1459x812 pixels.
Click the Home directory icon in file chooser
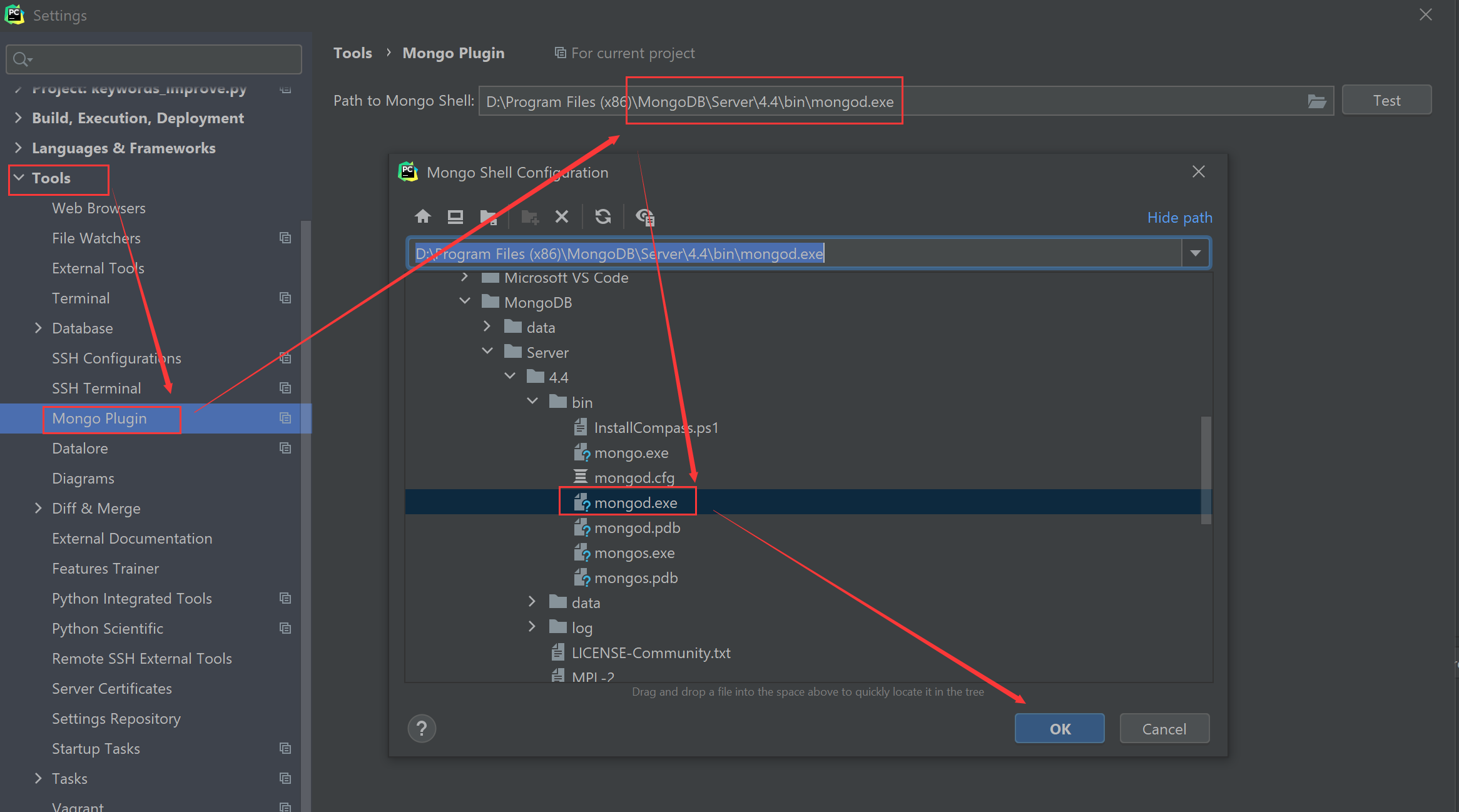(x=423, y=216)
